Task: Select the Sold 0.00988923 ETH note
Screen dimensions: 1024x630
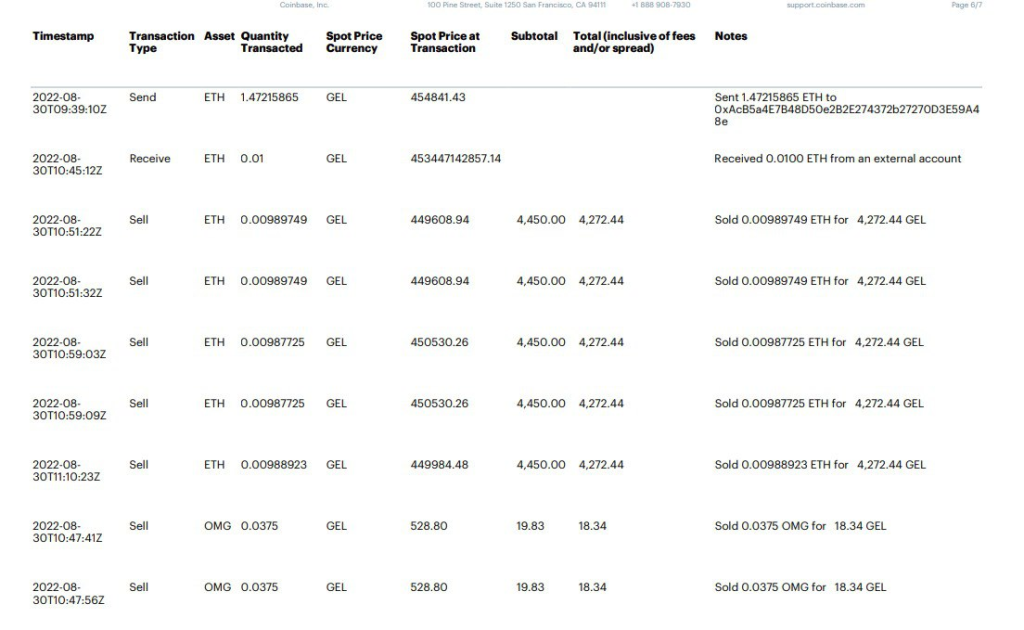Action: pyautogui.click(x=820, y=465)
